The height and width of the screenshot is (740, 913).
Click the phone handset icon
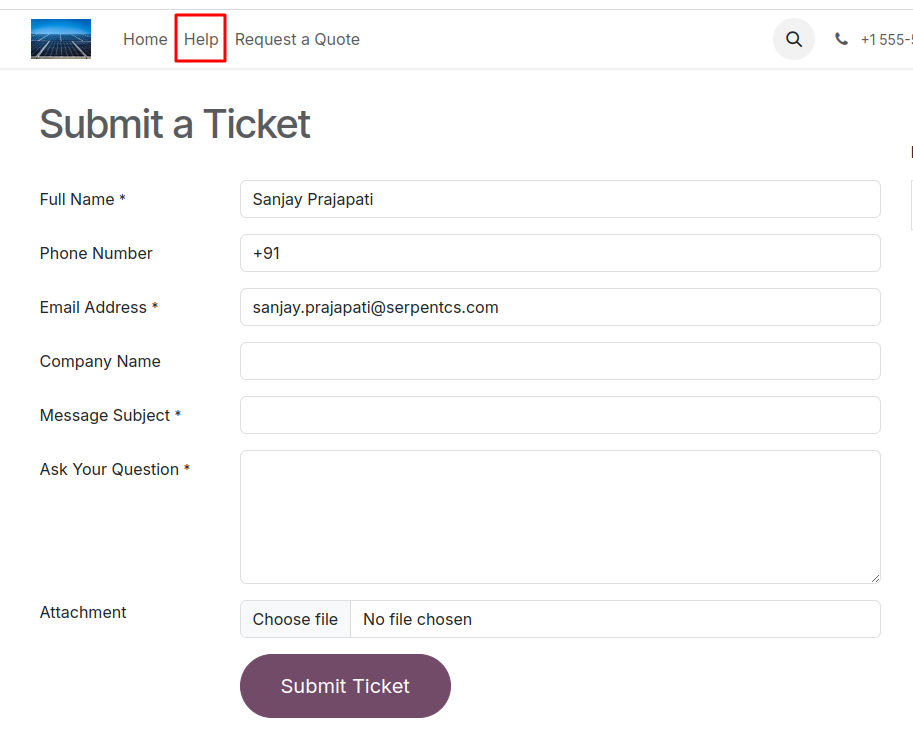pos(841,39)
